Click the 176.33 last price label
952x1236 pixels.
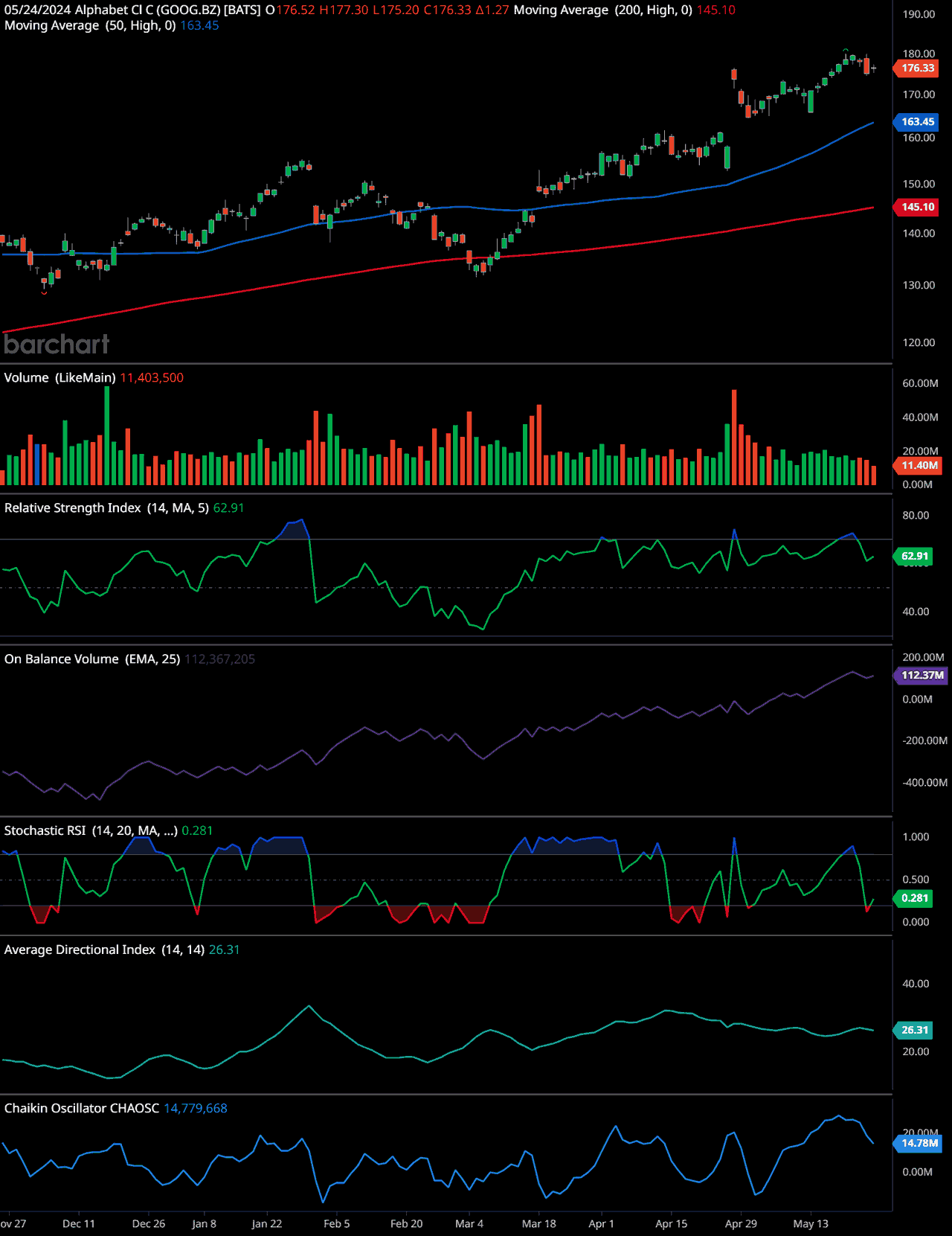pos(917,68)
